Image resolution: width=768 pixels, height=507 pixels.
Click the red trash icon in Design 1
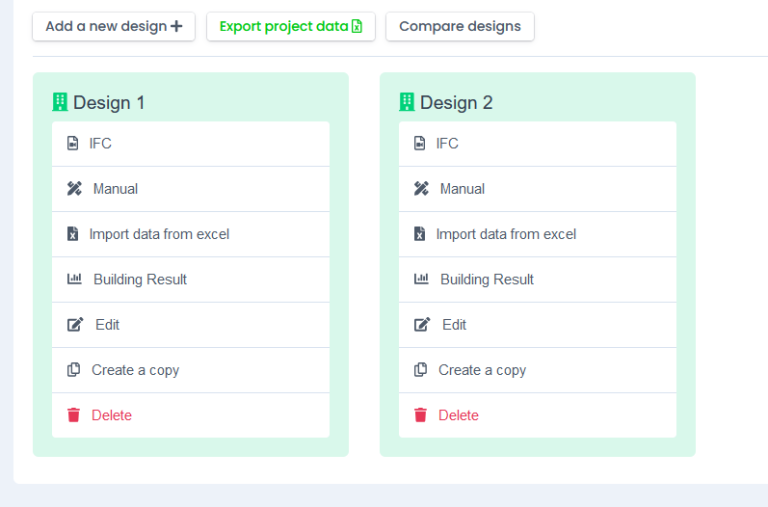[x=73, y=415]
